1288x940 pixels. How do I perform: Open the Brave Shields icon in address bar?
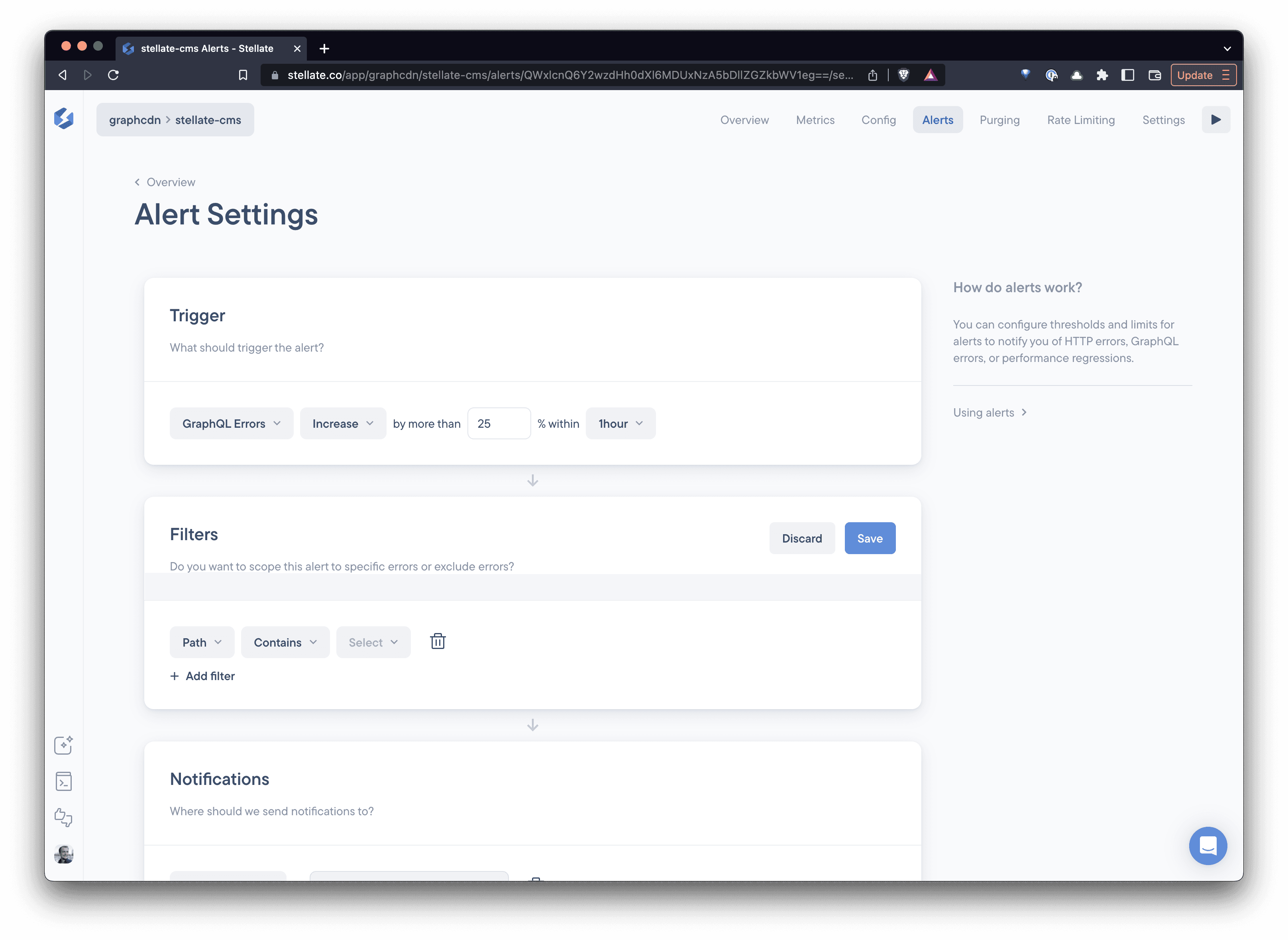[x=903, y=75]
